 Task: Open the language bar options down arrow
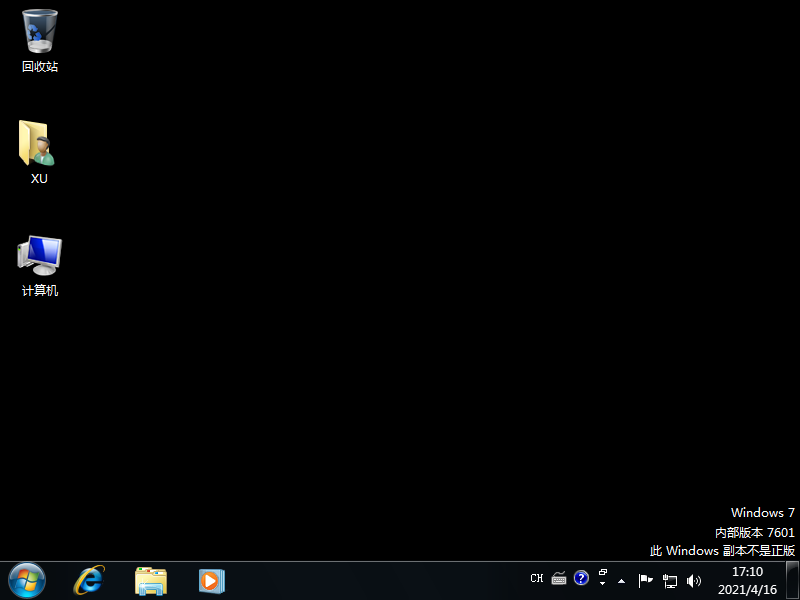(603, 584)
